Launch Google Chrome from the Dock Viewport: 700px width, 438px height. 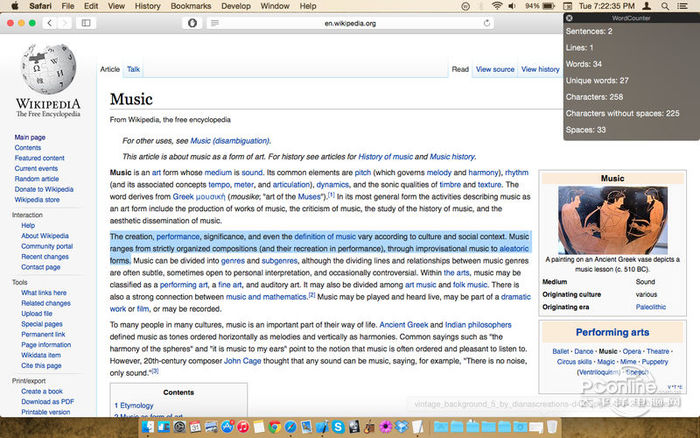click(x=275, y=427)
